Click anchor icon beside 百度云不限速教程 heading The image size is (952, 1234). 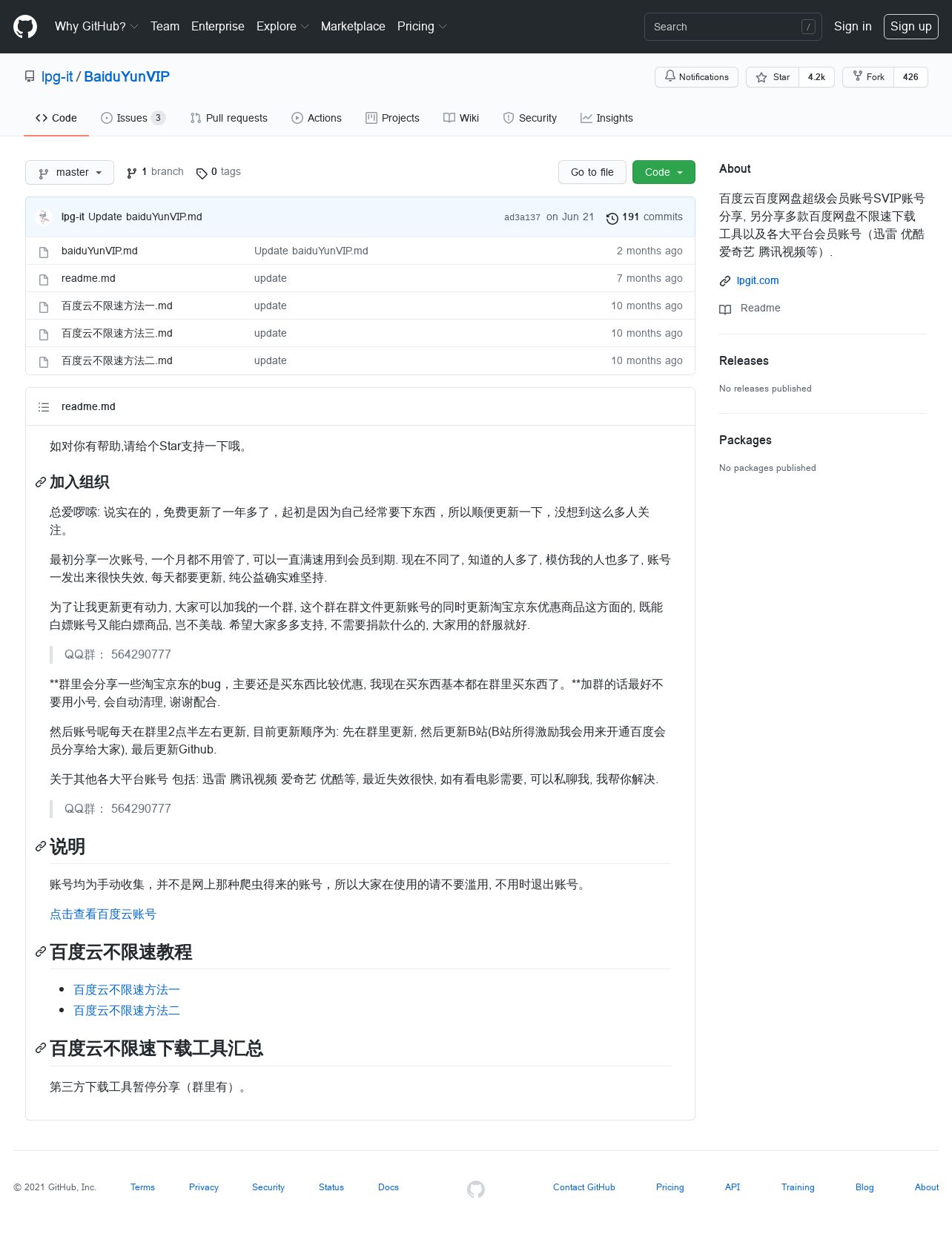pyautogui.click(x=41, y=952)
